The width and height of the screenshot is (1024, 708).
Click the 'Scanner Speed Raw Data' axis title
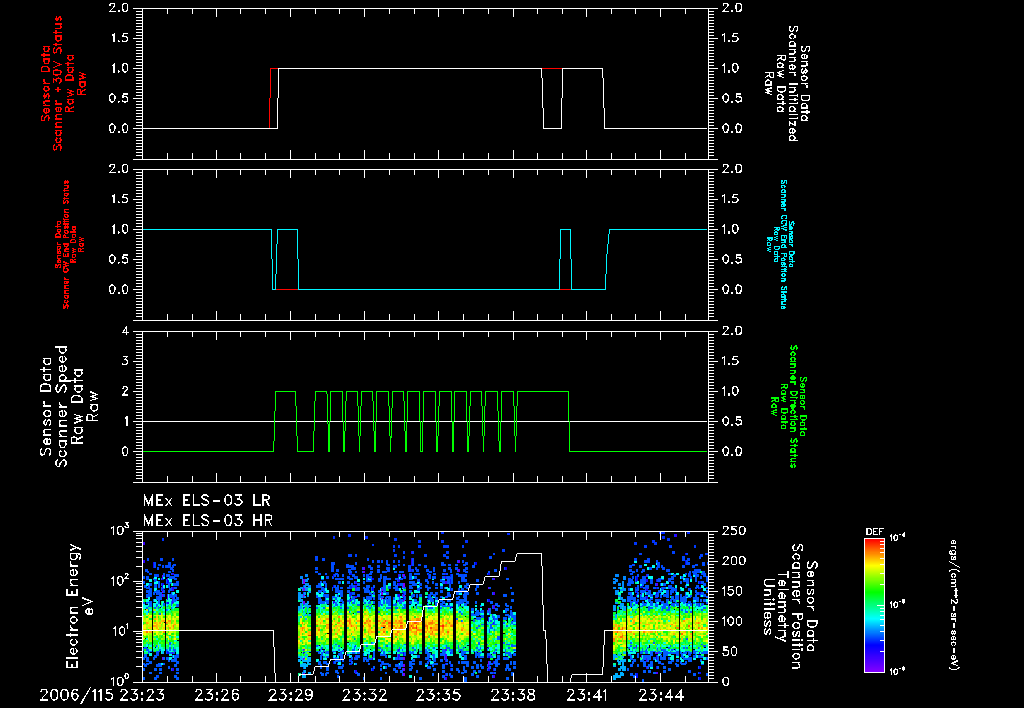69,406
